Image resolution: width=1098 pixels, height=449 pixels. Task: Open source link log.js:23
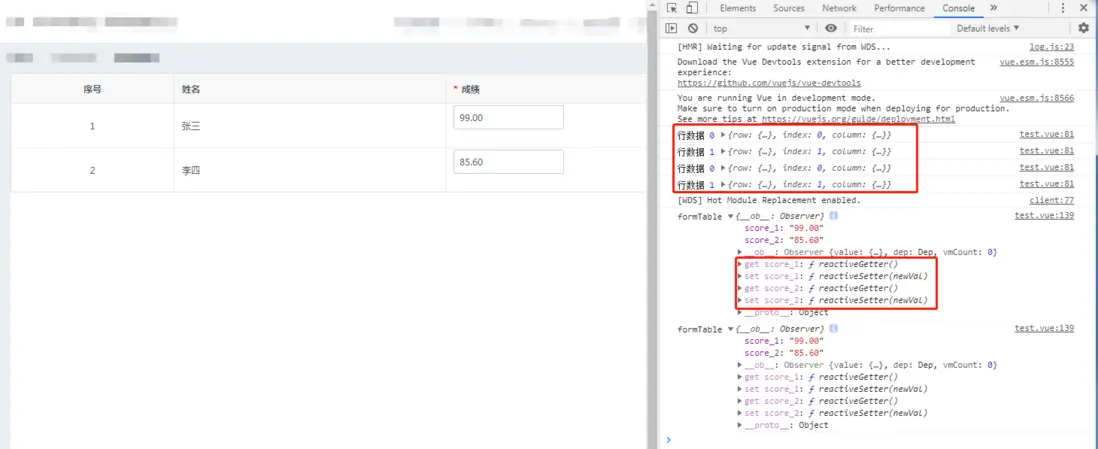click(1052, 47)
